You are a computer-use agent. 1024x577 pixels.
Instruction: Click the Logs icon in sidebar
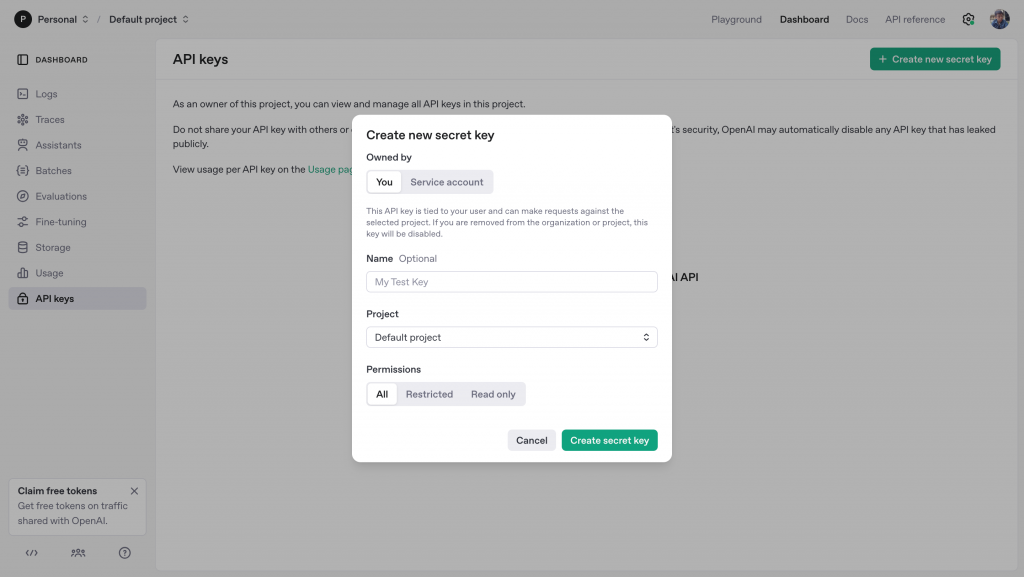(22, 94)
